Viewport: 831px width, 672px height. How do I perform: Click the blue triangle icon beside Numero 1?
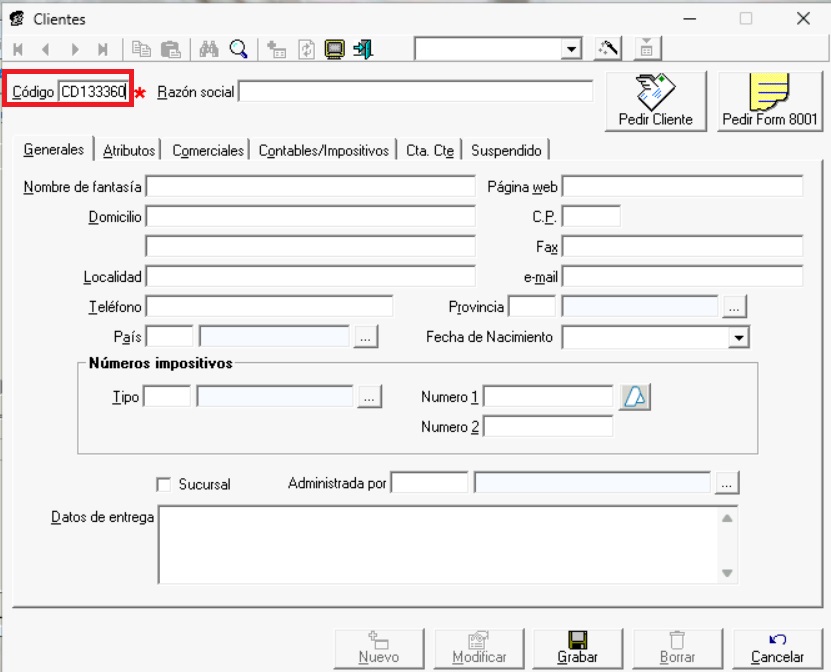(x=635, y=397)
